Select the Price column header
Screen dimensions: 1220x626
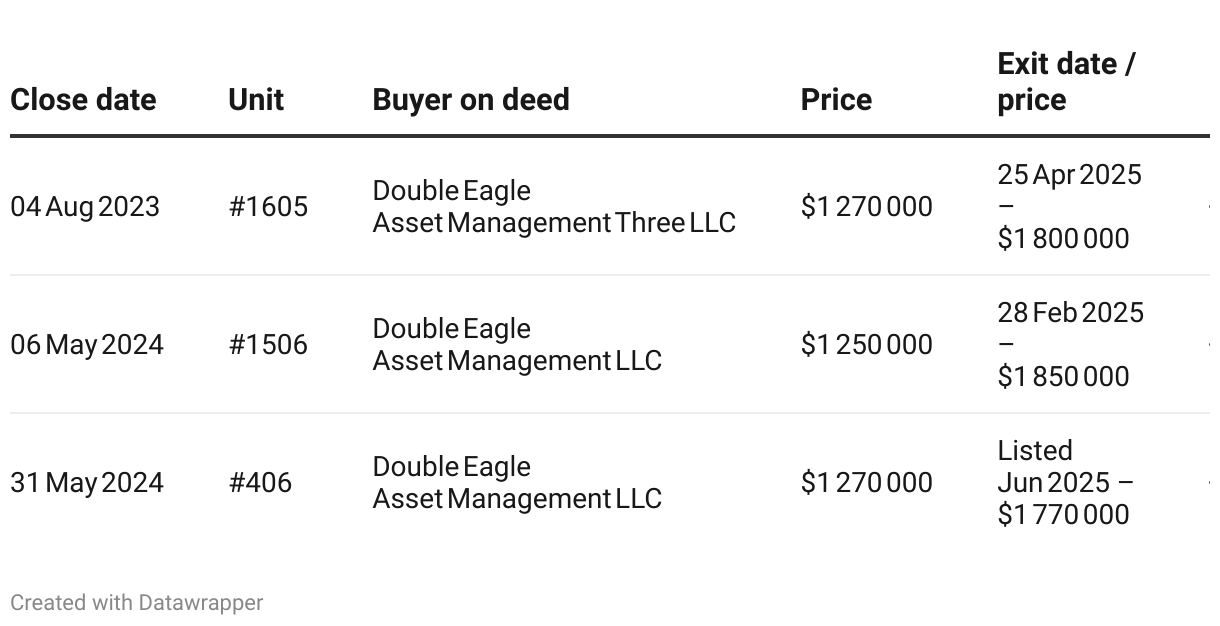point(836,100)
